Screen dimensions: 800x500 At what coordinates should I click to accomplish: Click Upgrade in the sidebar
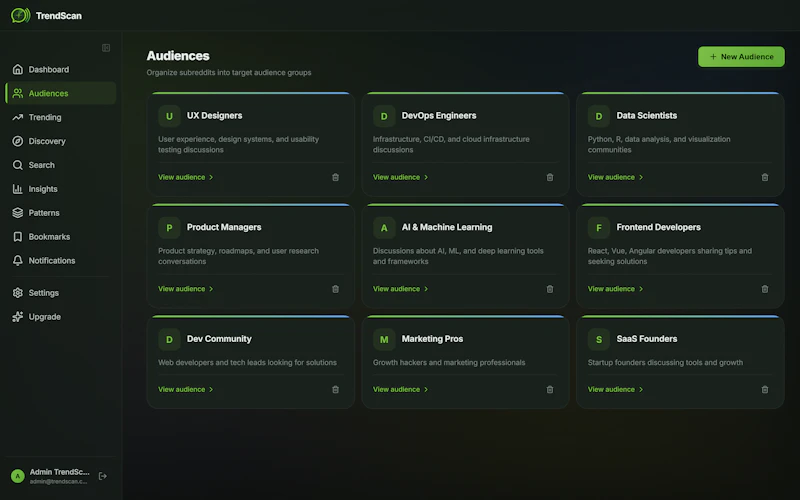point(61,317)
